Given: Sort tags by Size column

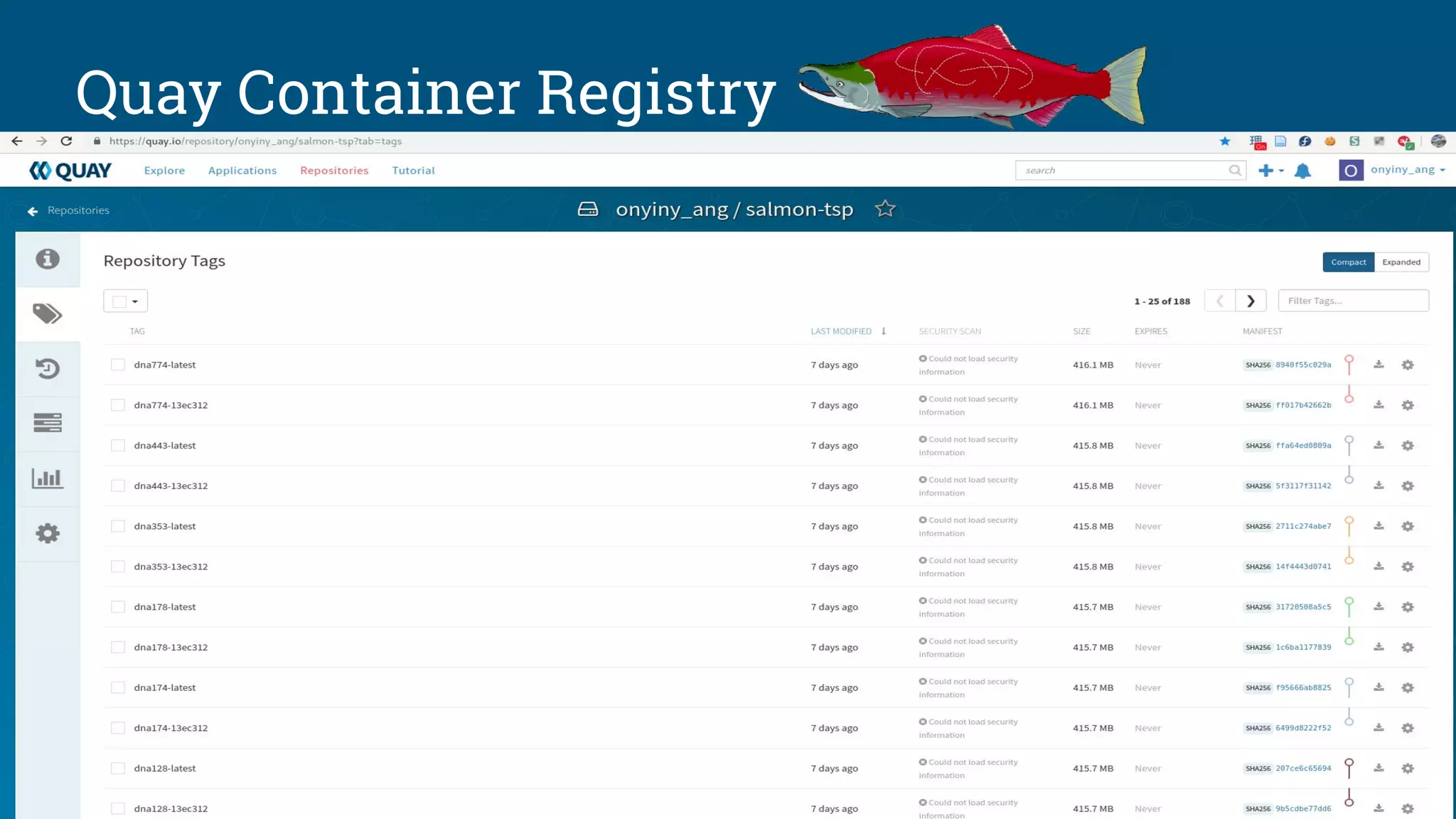Looking at the screenshot, I should coord(1081,331).
